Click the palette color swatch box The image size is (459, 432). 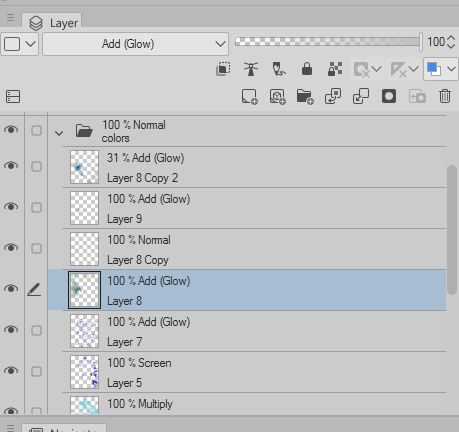[x=12, y=44]
